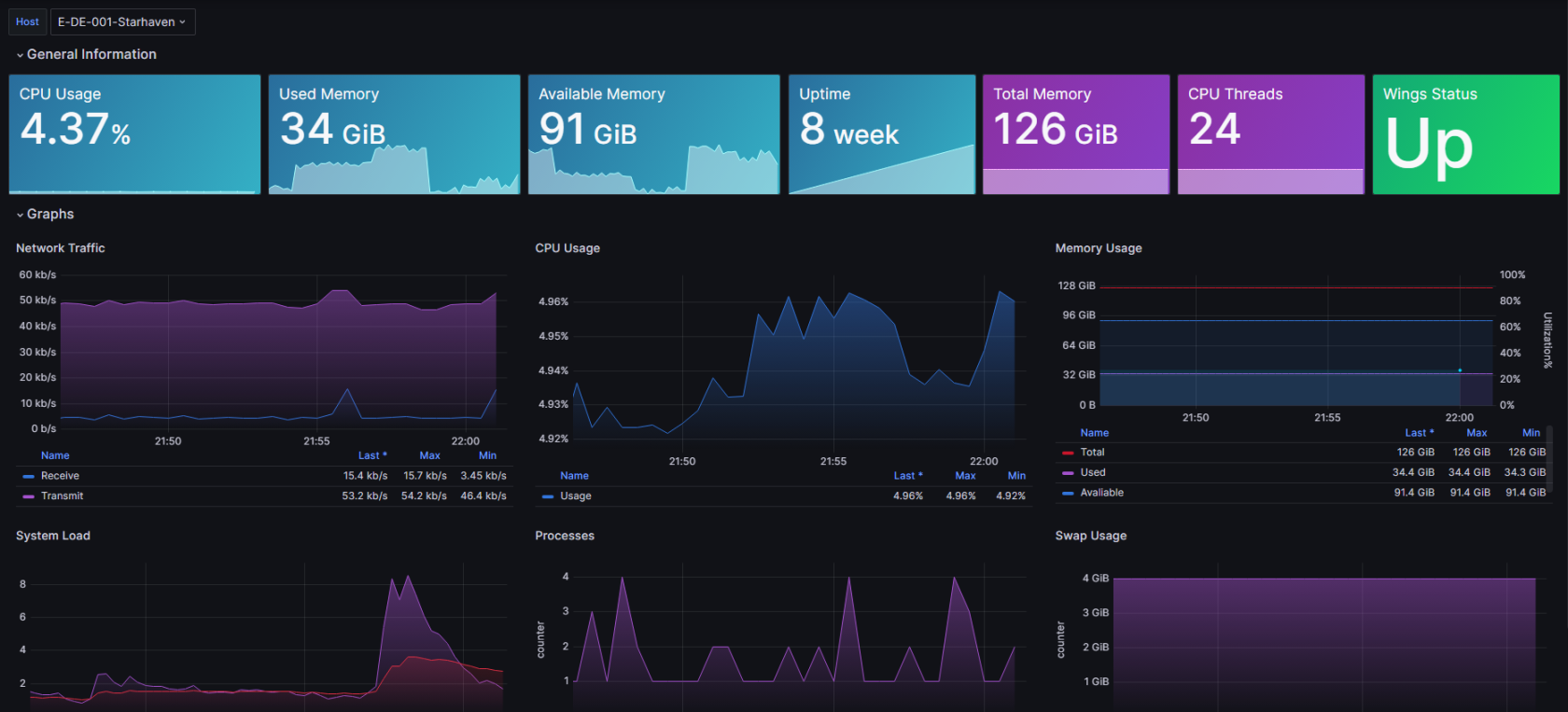Viewport: 1568px width, 712px height.
Task: Open the Wings Status panel title
Action: point(1430,94)
